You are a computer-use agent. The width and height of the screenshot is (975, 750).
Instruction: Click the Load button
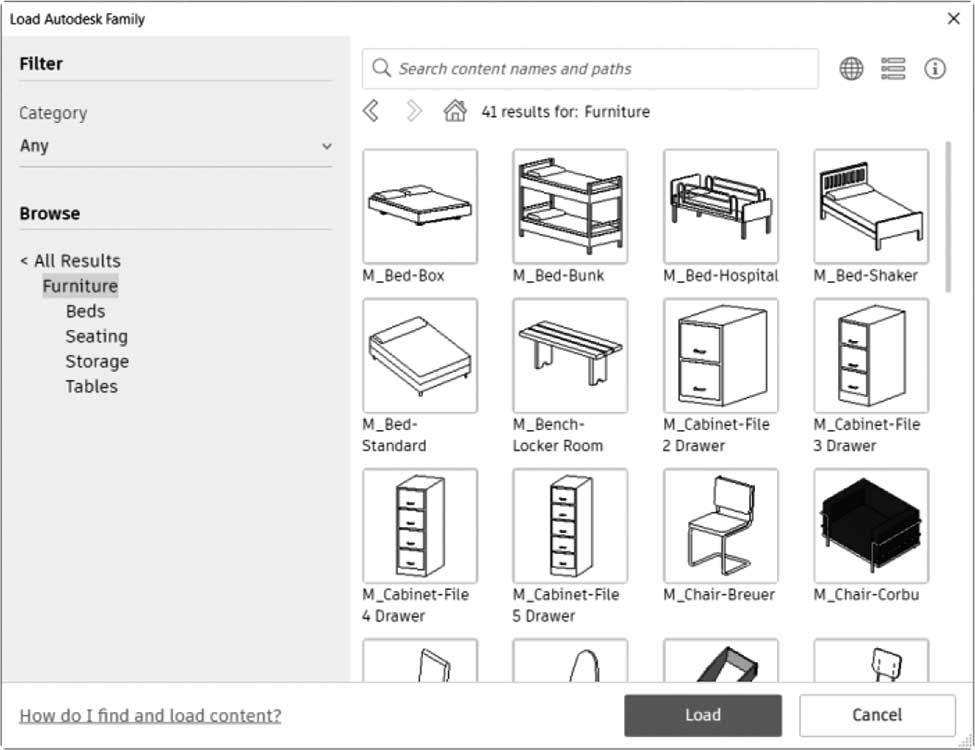click(703, 715)
